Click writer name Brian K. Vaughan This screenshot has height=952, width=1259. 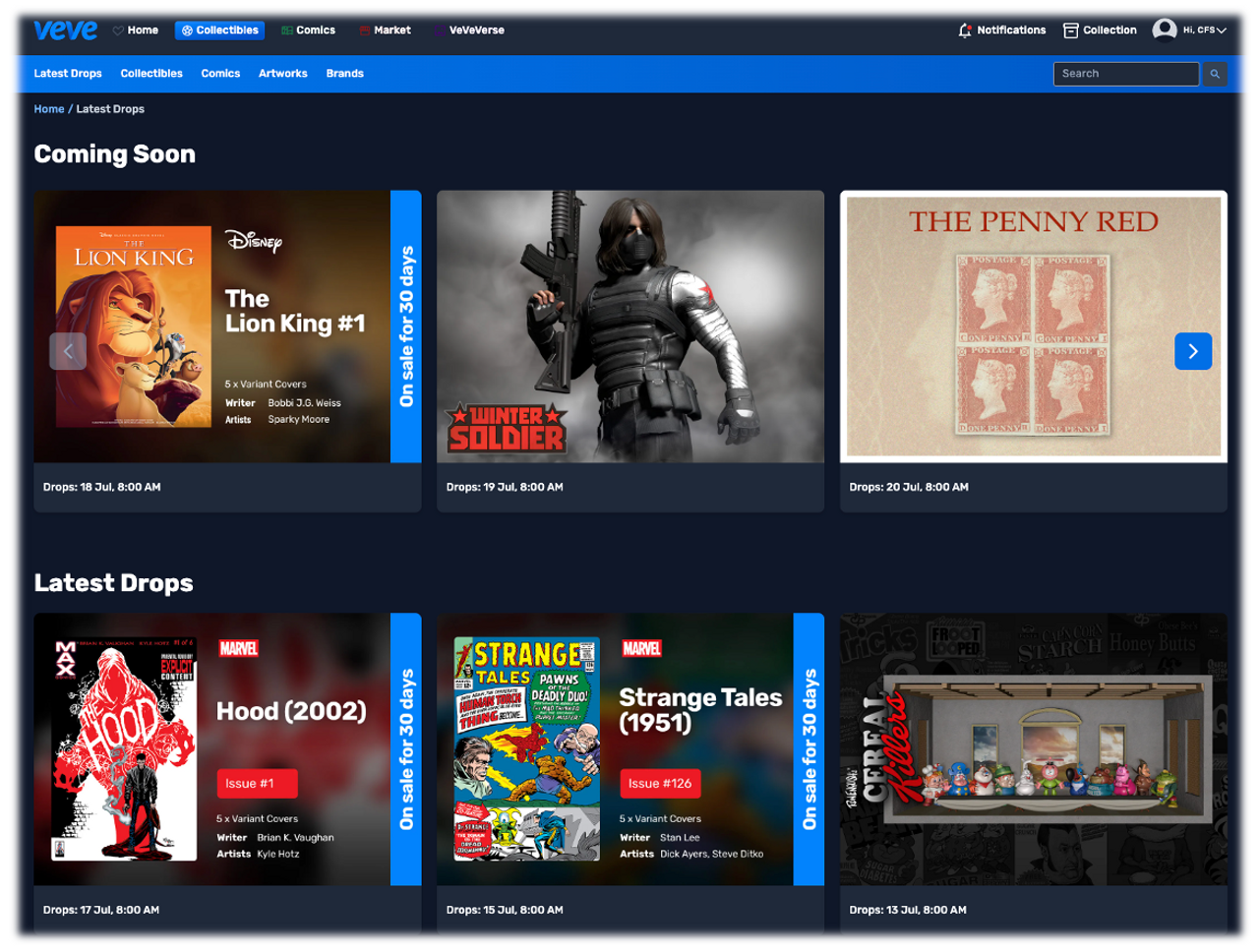pos(295,838)
